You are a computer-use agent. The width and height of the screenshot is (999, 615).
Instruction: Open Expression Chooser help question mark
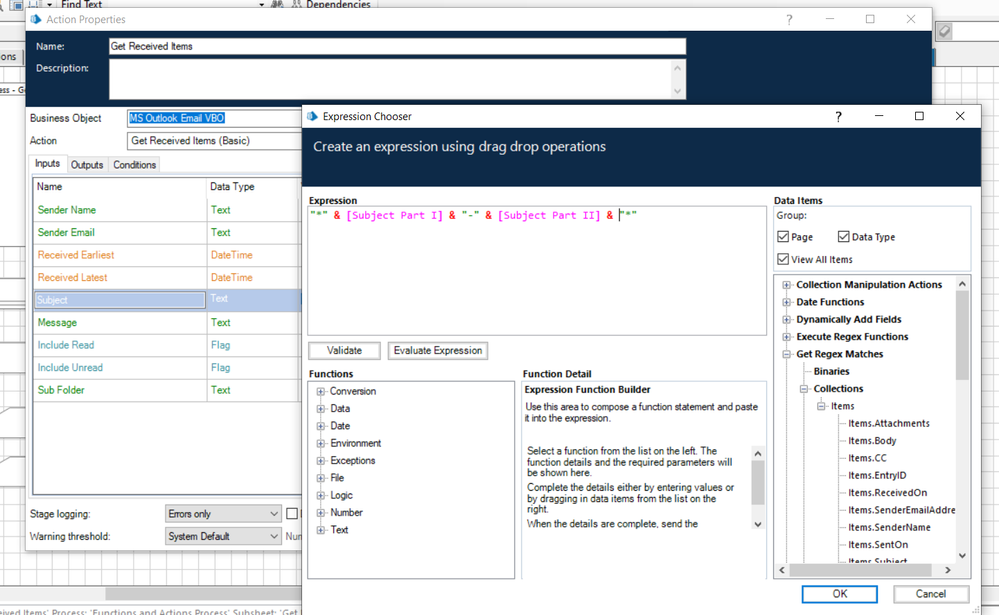tap(838, 117)
